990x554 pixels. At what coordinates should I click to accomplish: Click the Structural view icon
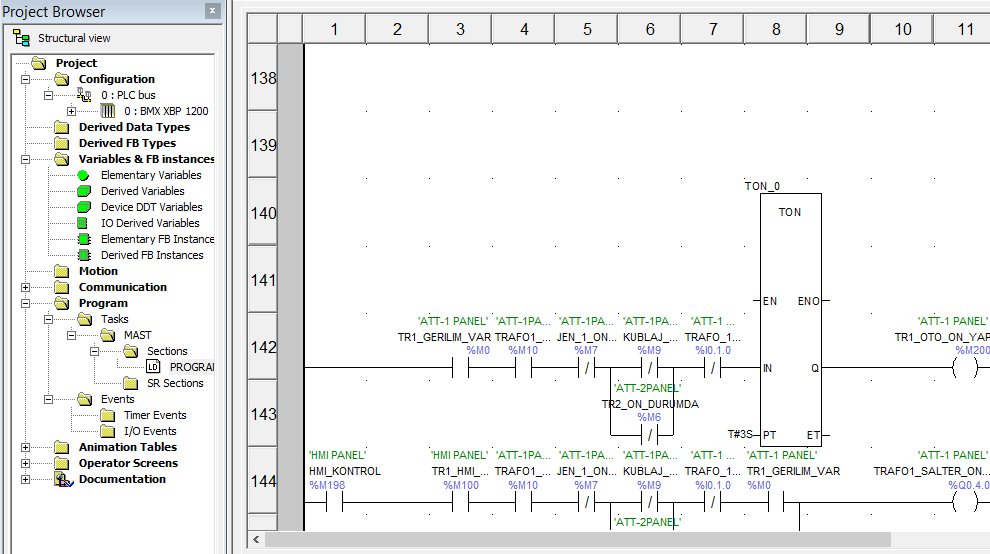pyautogui.click(x=21, y=39)
